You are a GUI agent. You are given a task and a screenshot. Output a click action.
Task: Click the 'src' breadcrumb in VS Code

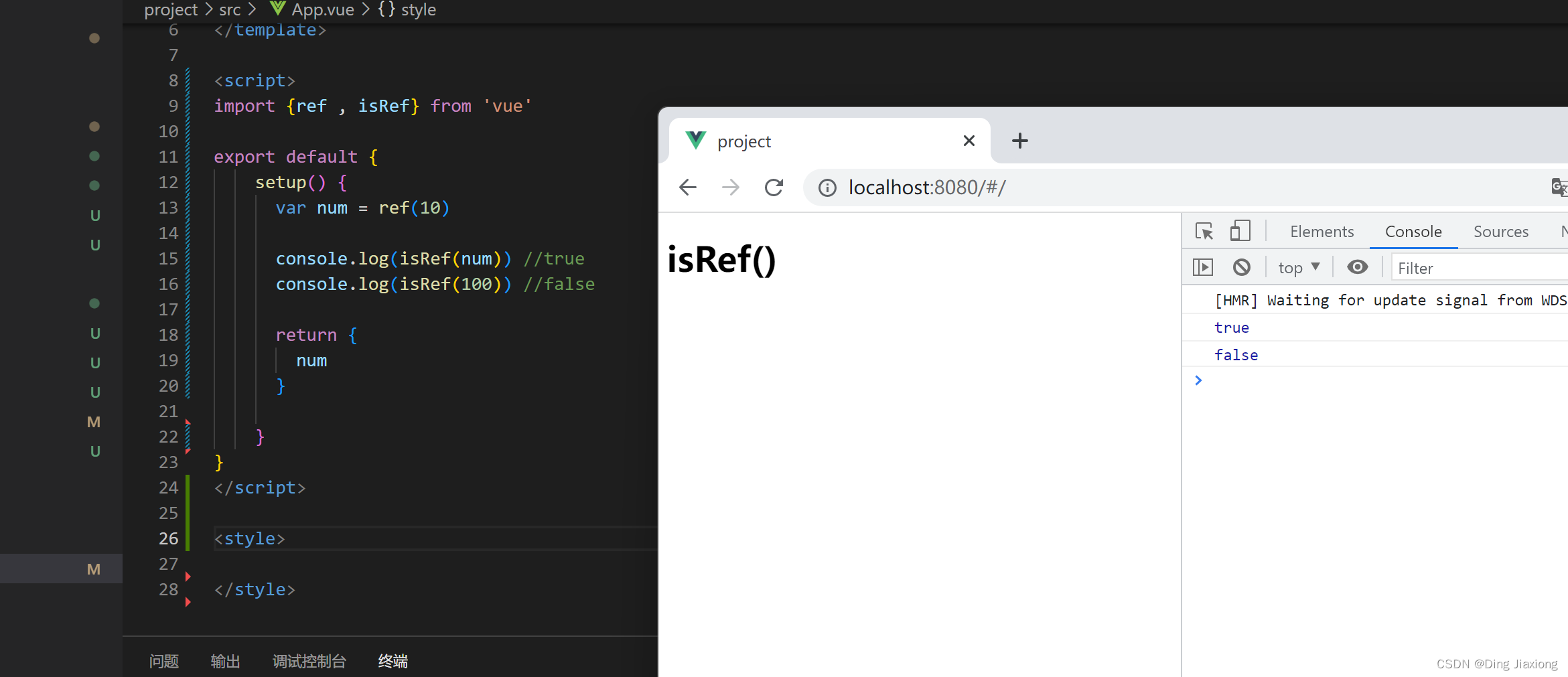click(230, 10)
